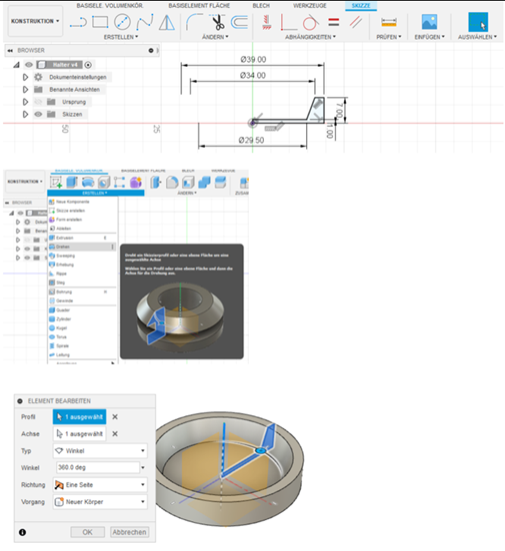Click the Extrude box icon in solid toolbar
505x551 pixels.
72,182
